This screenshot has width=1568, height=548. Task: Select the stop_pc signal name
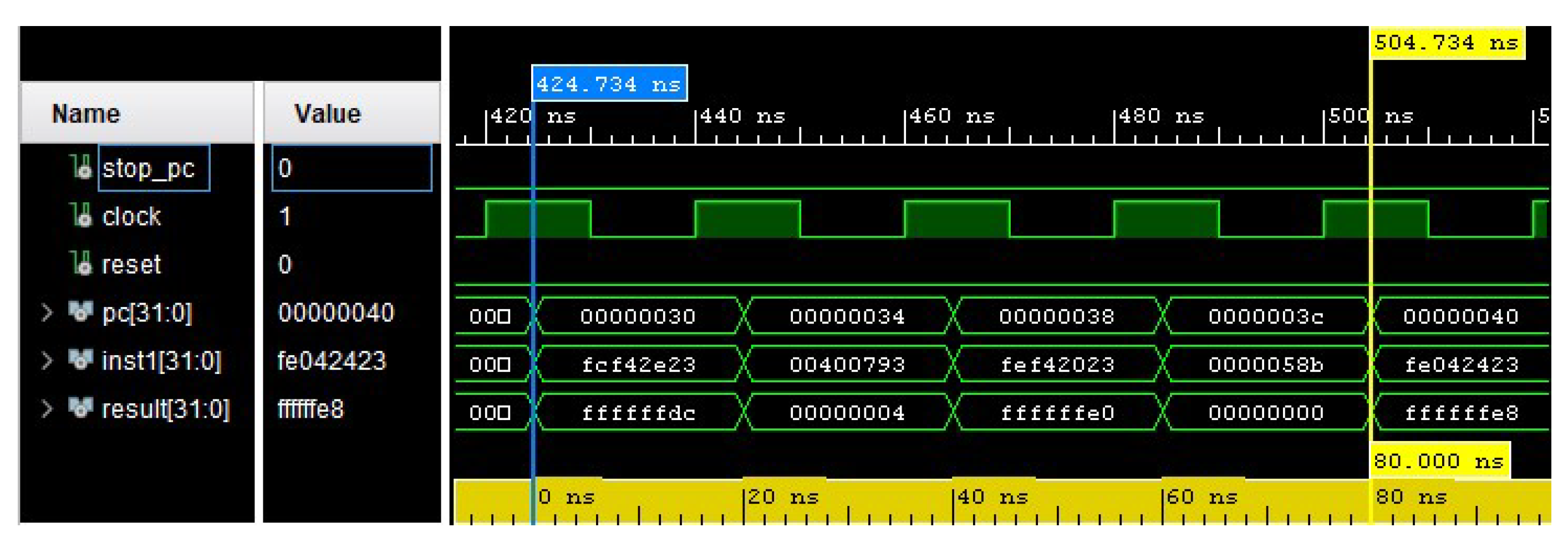tap(149, 168)
